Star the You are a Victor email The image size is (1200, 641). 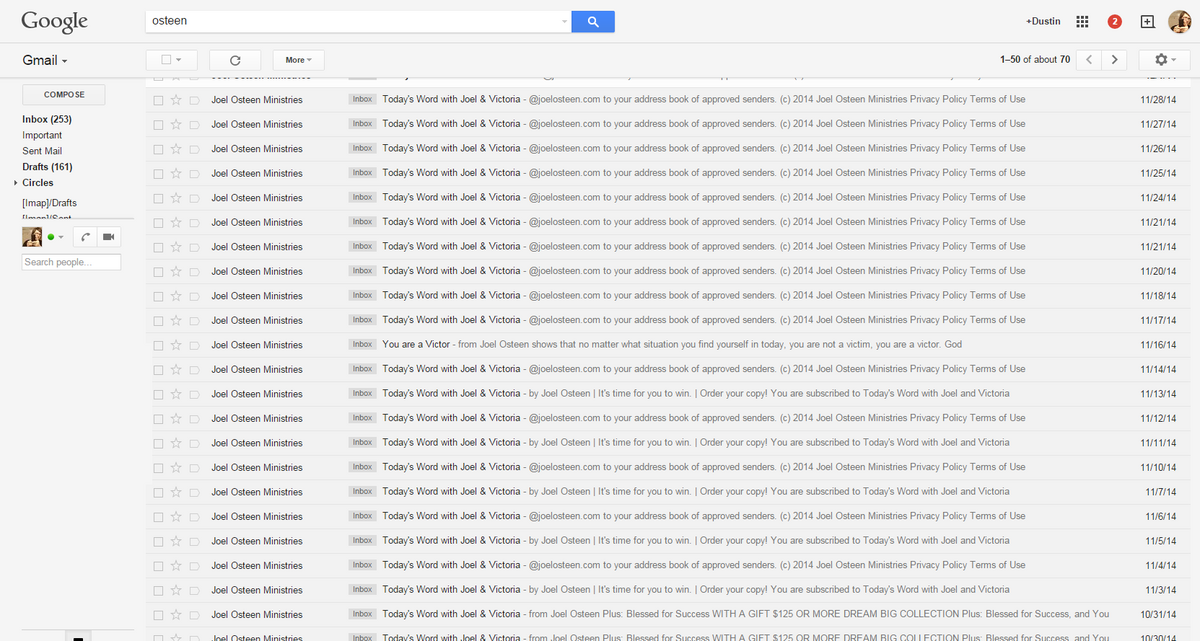click(x=176, y=345)
